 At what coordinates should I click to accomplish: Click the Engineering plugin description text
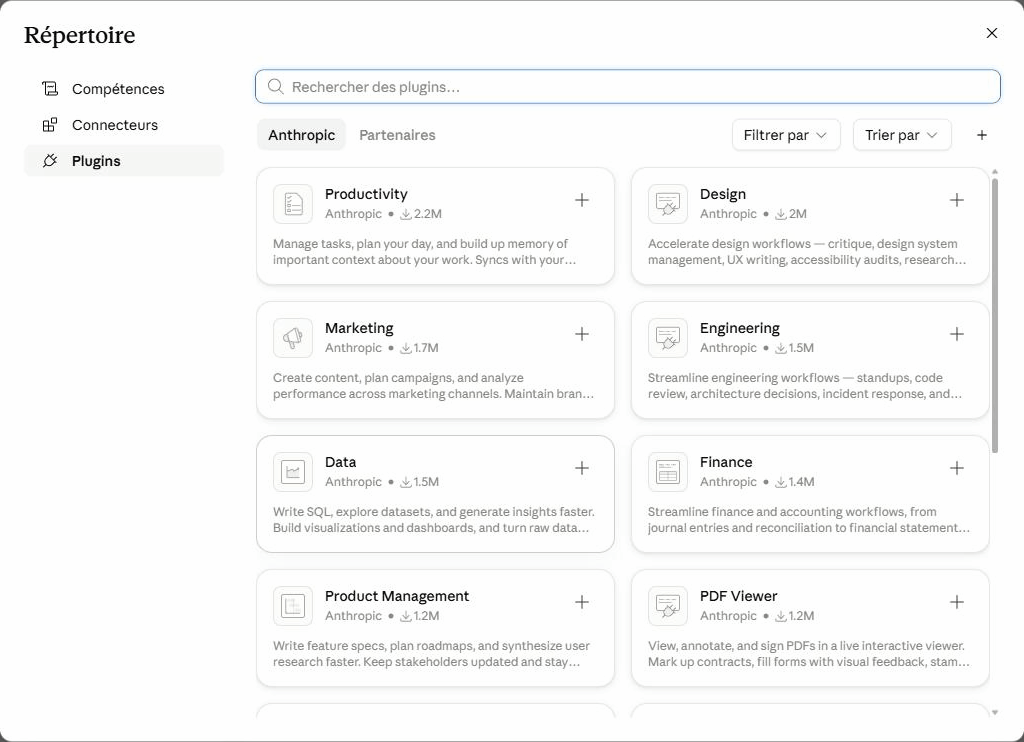(x=805, y=386)
